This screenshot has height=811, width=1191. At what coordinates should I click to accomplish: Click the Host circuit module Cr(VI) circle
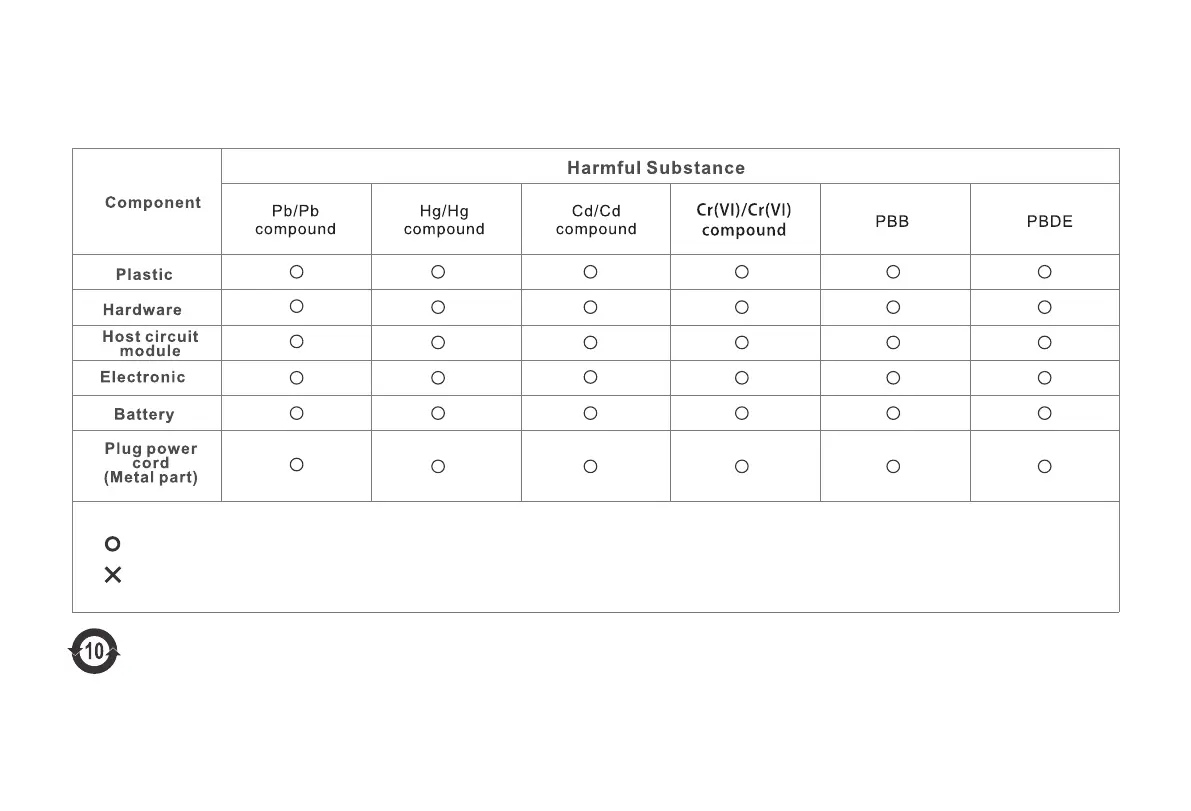741,342
